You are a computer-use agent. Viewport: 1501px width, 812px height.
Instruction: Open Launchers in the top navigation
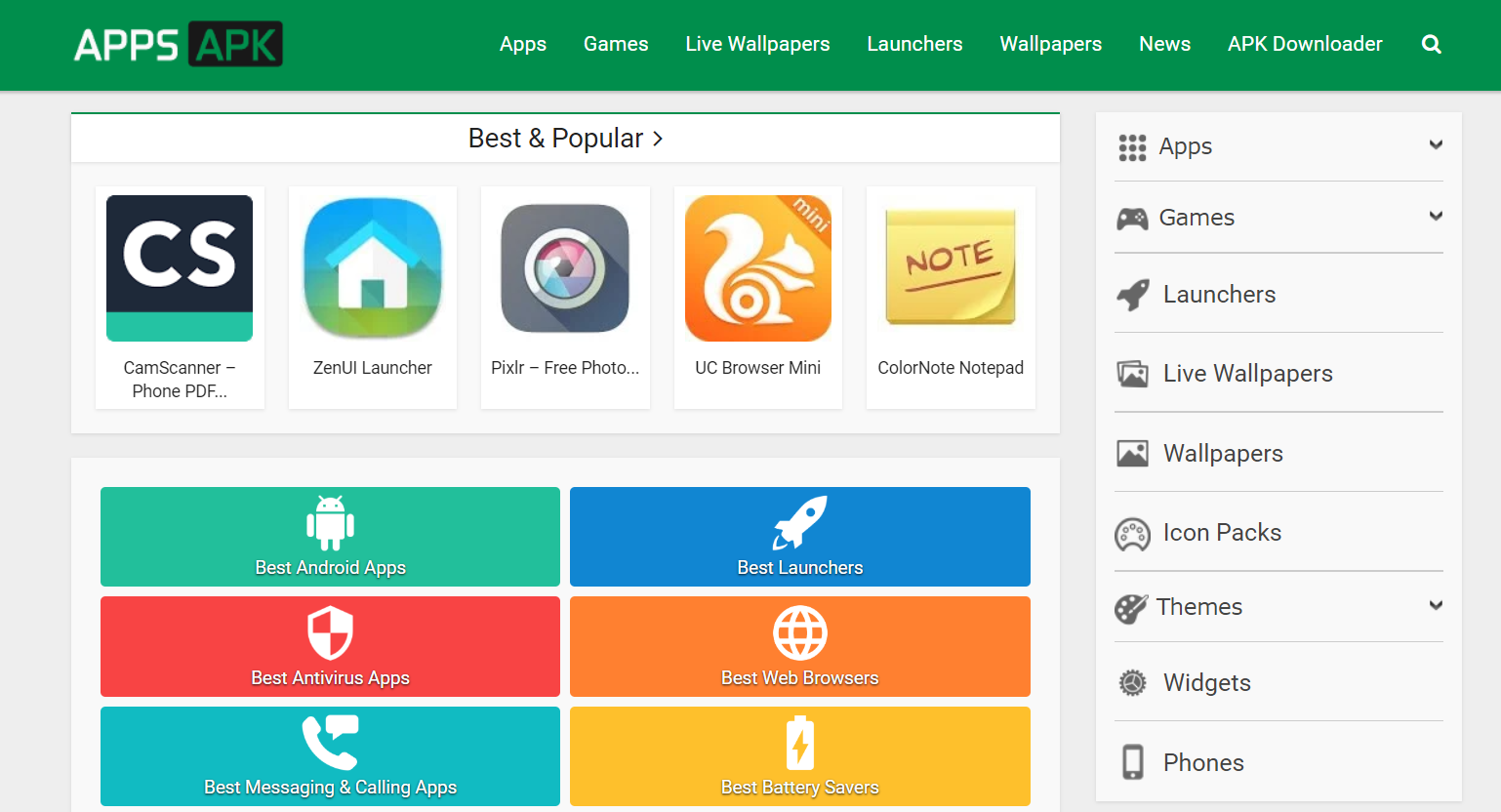pos(914,44)
